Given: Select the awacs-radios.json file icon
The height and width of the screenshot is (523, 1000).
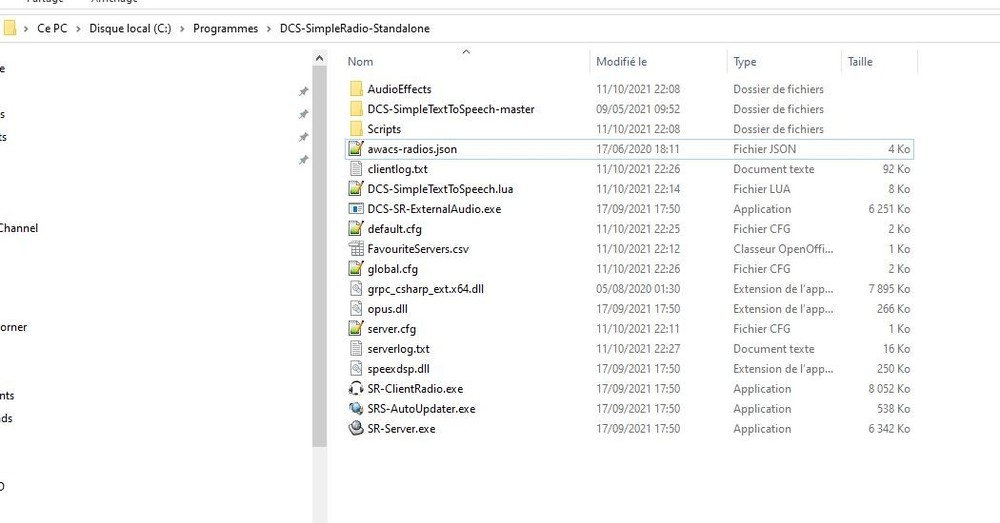Looking at the screenshot, I should click(x=356, y=149).
